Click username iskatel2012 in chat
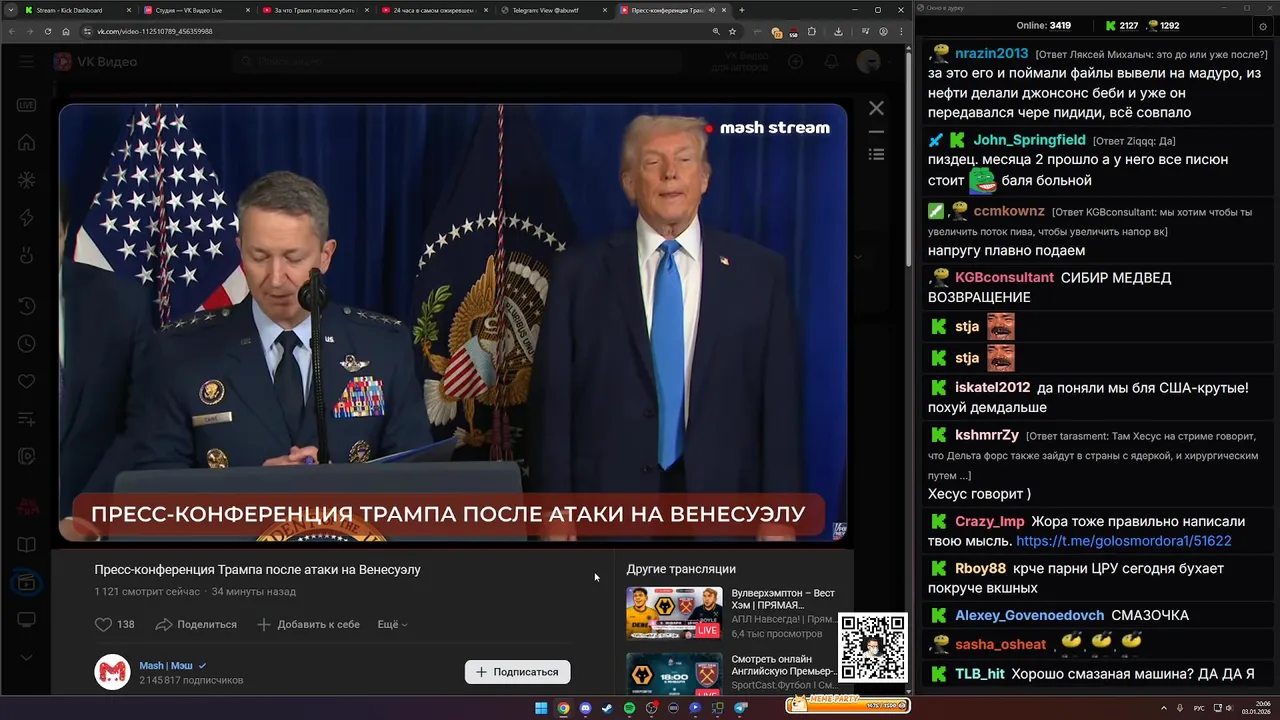The image size is (1280, 720). coord(992,387)
